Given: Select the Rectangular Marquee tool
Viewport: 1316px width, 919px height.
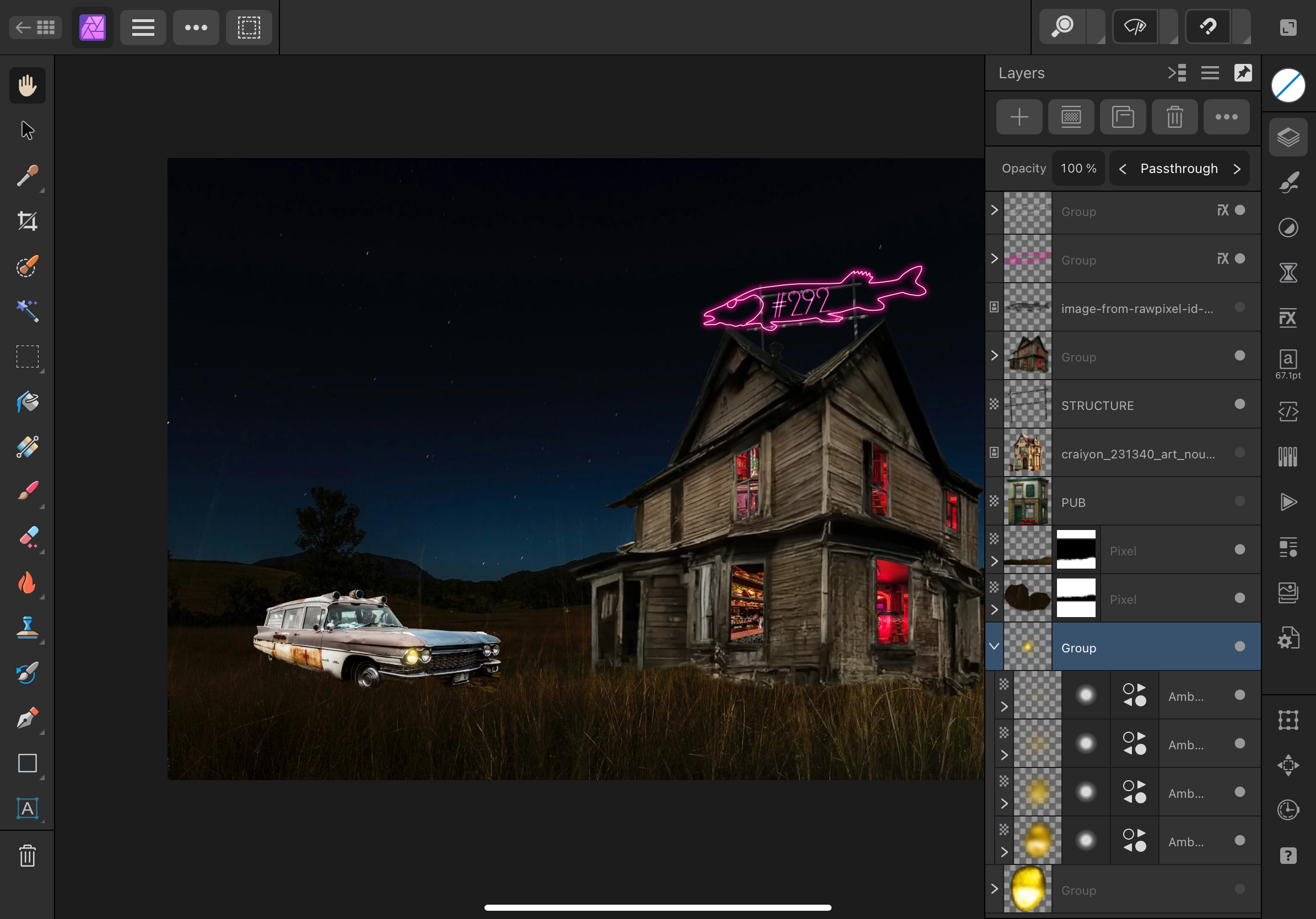Looking at the screenshot, I should click(x=27, y=356).
